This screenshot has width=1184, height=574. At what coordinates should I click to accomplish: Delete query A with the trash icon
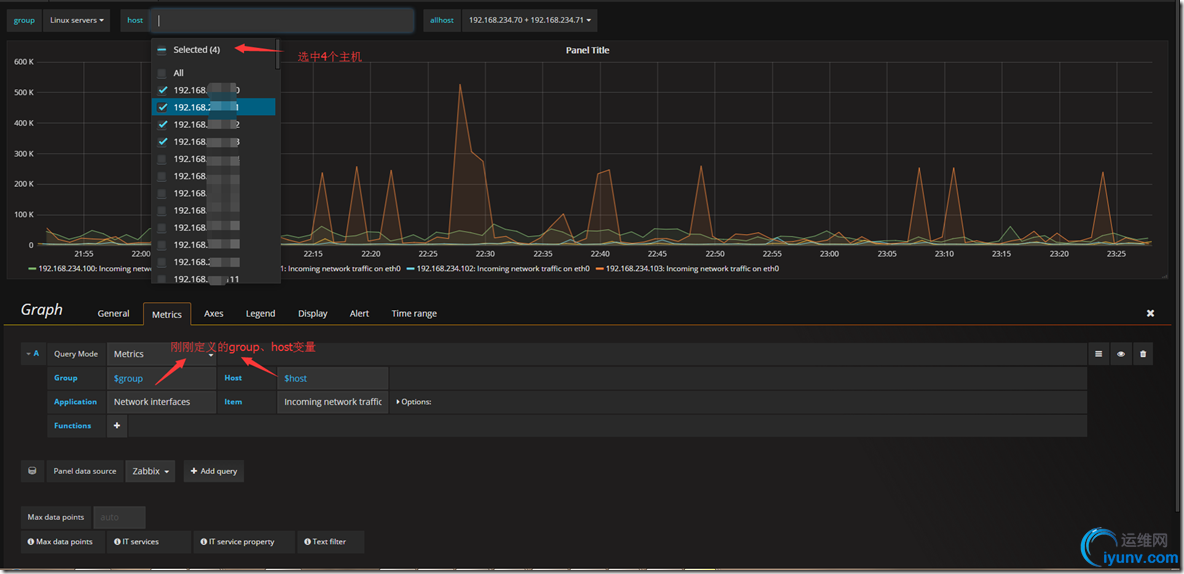1143,353
